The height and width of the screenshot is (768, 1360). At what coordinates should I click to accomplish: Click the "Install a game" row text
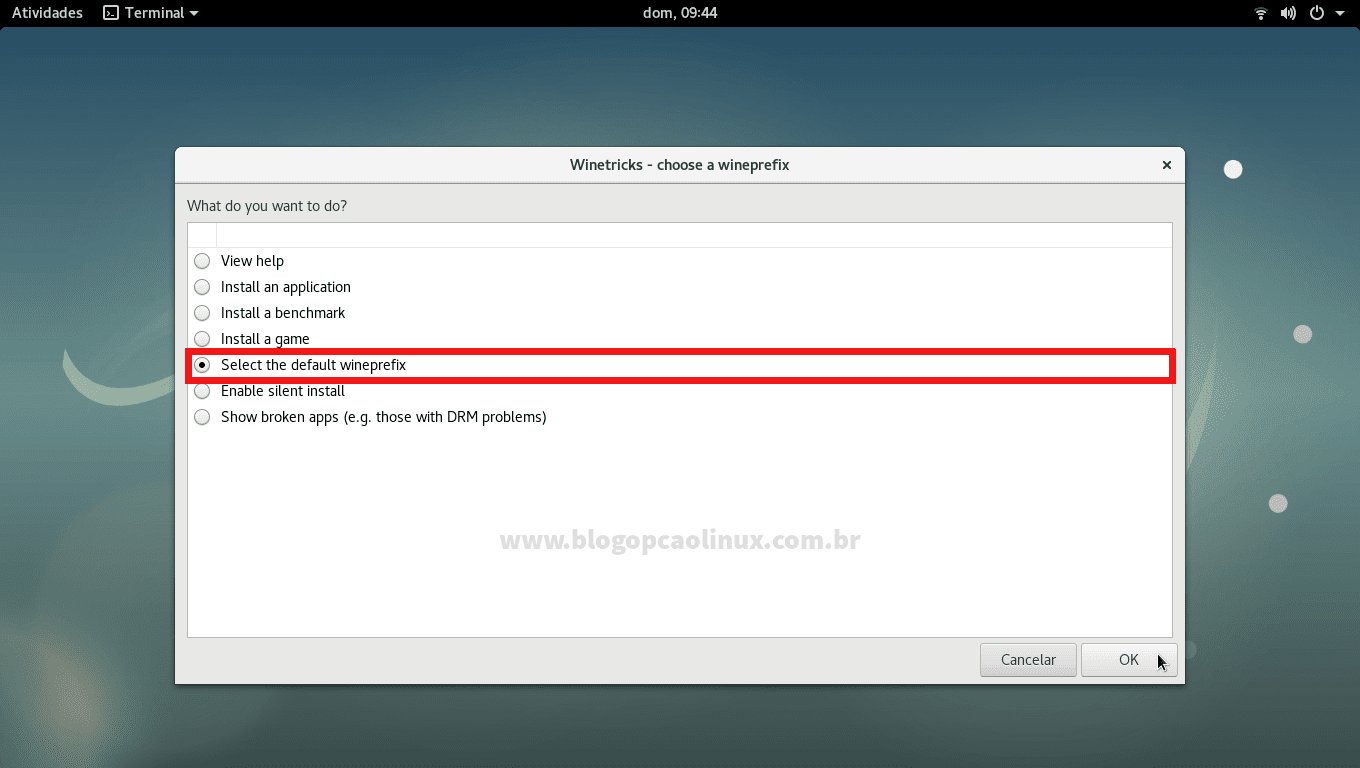(265, 339)
